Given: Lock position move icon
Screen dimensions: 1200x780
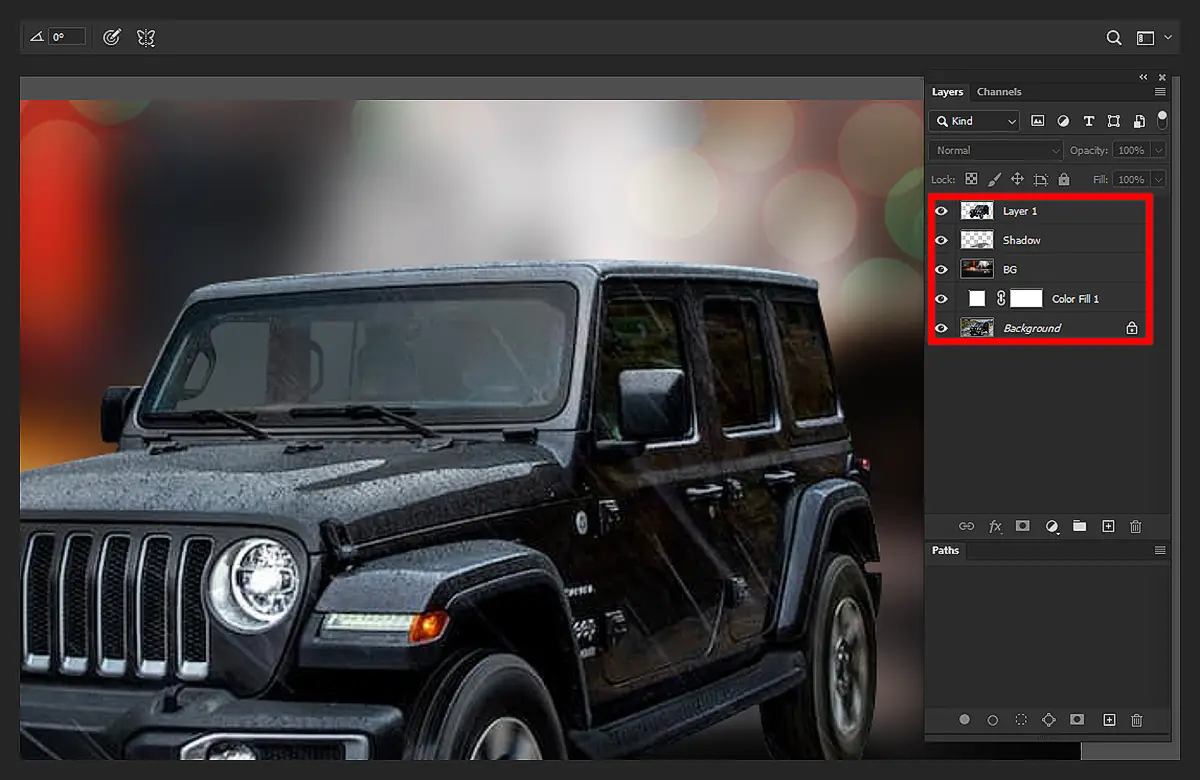Looking at the screenshot, I should [1017, 180].
